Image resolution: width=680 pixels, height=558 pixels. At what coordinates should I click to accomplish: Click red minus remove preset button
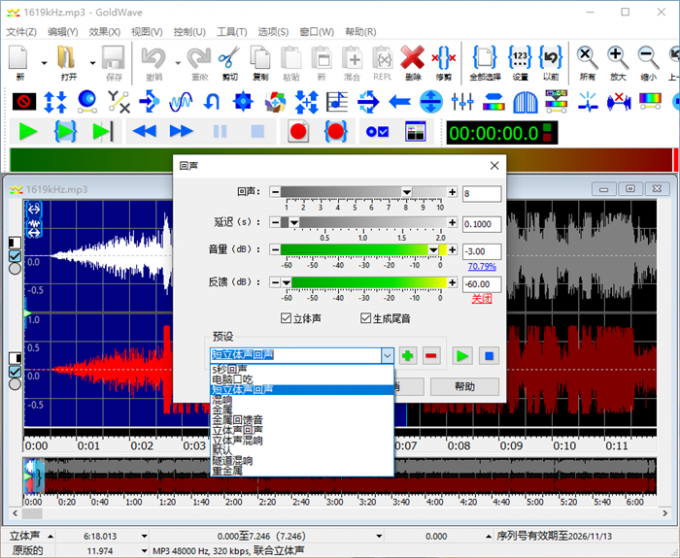point(431,356)
